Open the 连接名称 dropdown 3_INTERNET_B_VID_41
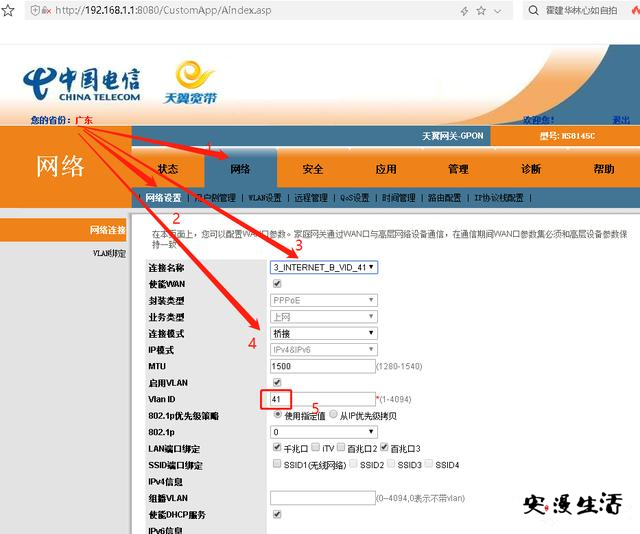This screenshot has width=640, height=534. (x=324, y=267)
